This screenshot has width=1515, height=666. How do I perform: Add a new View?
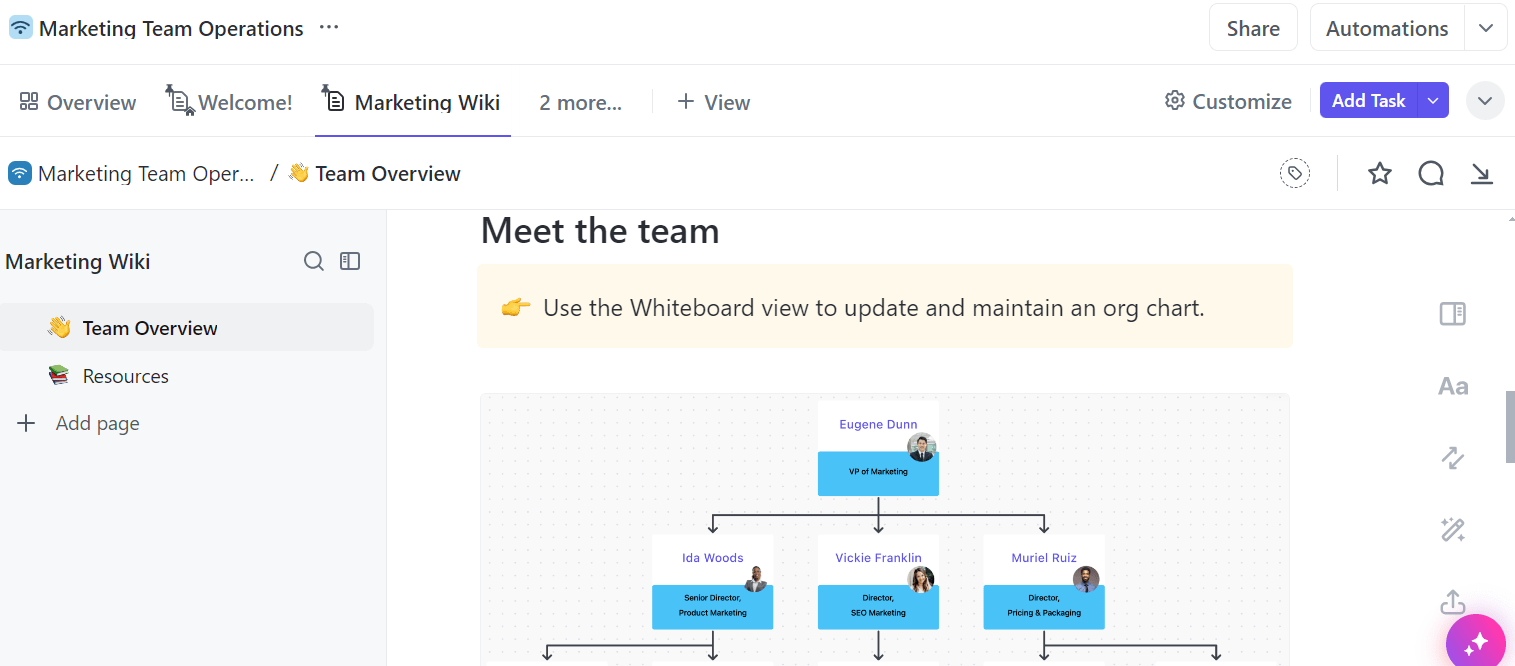coord(714,102)
